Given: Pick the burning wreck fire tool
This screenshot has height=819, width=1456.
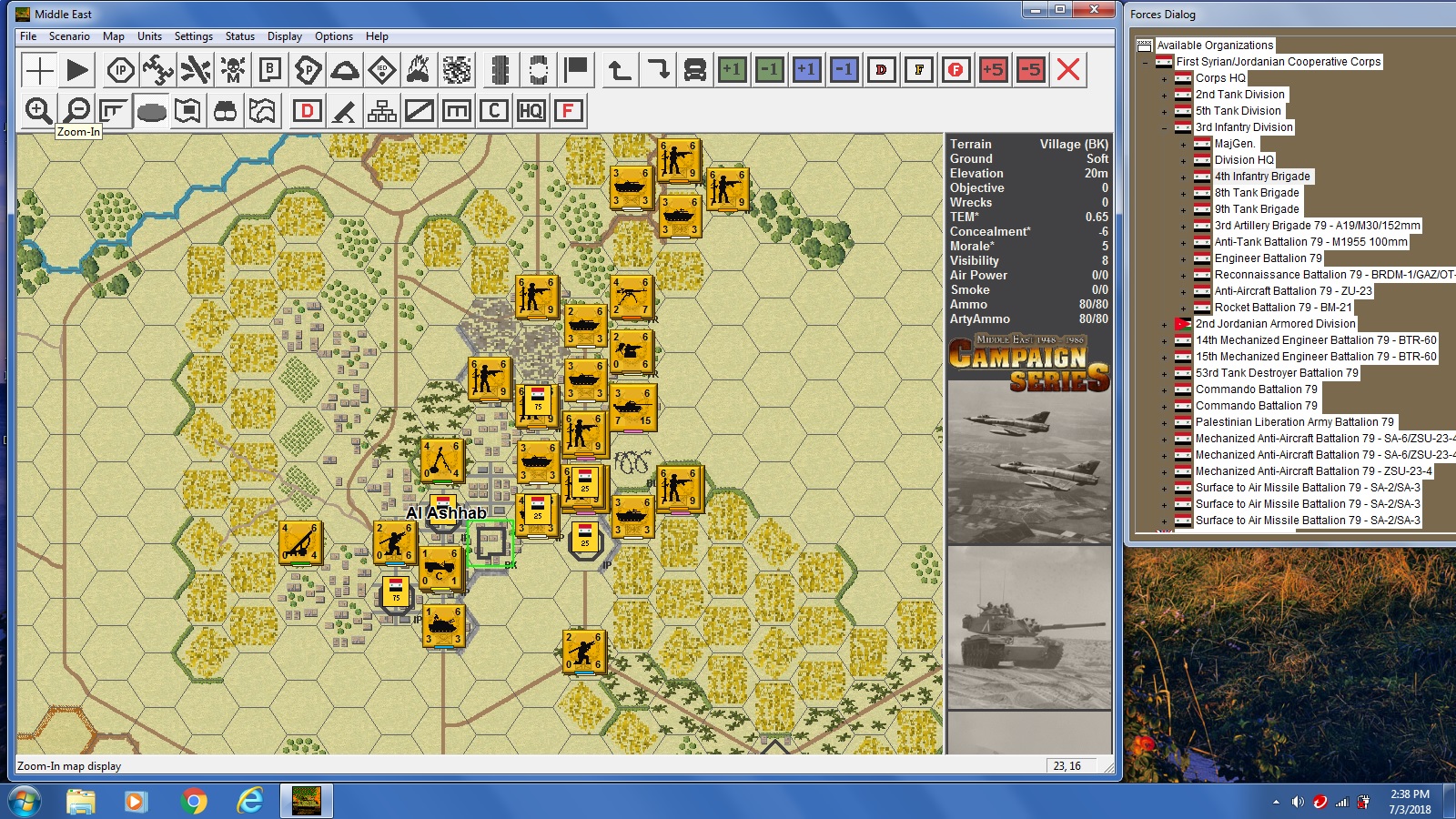Looking at the screenshot, I should click(x=420, y=69).
